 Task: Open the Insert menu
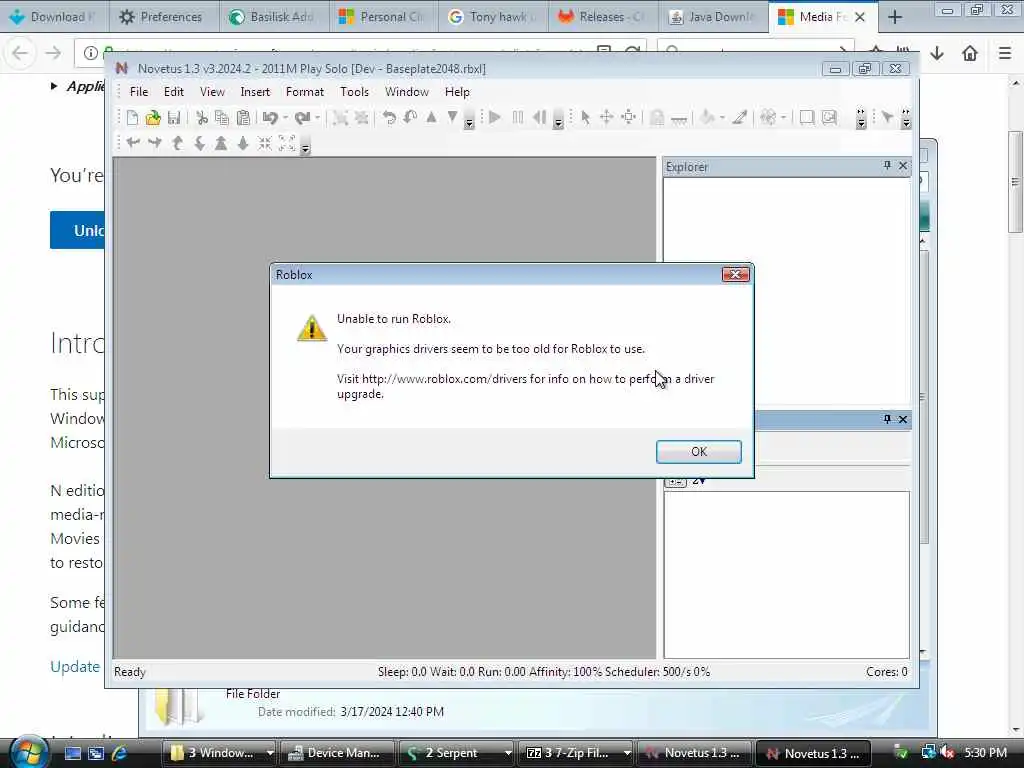255,92
